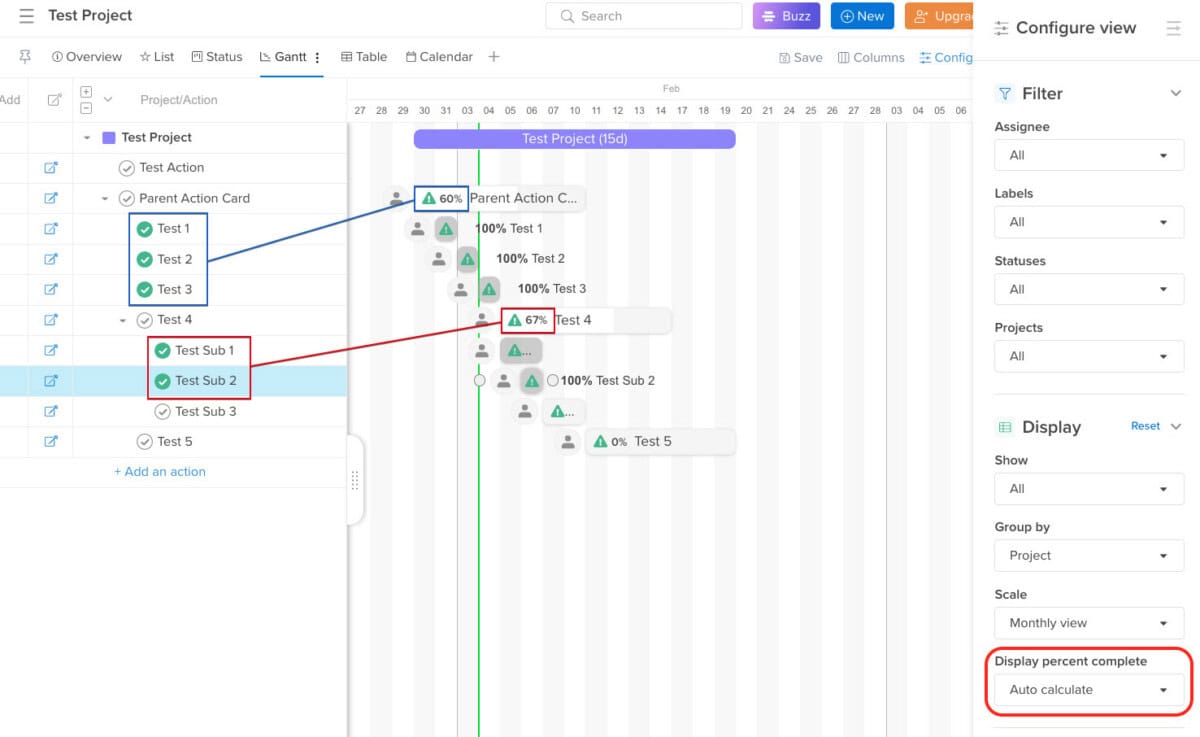Collapse all rows with the minus box icon
1200x737 pixels.
tap(86, 107)
